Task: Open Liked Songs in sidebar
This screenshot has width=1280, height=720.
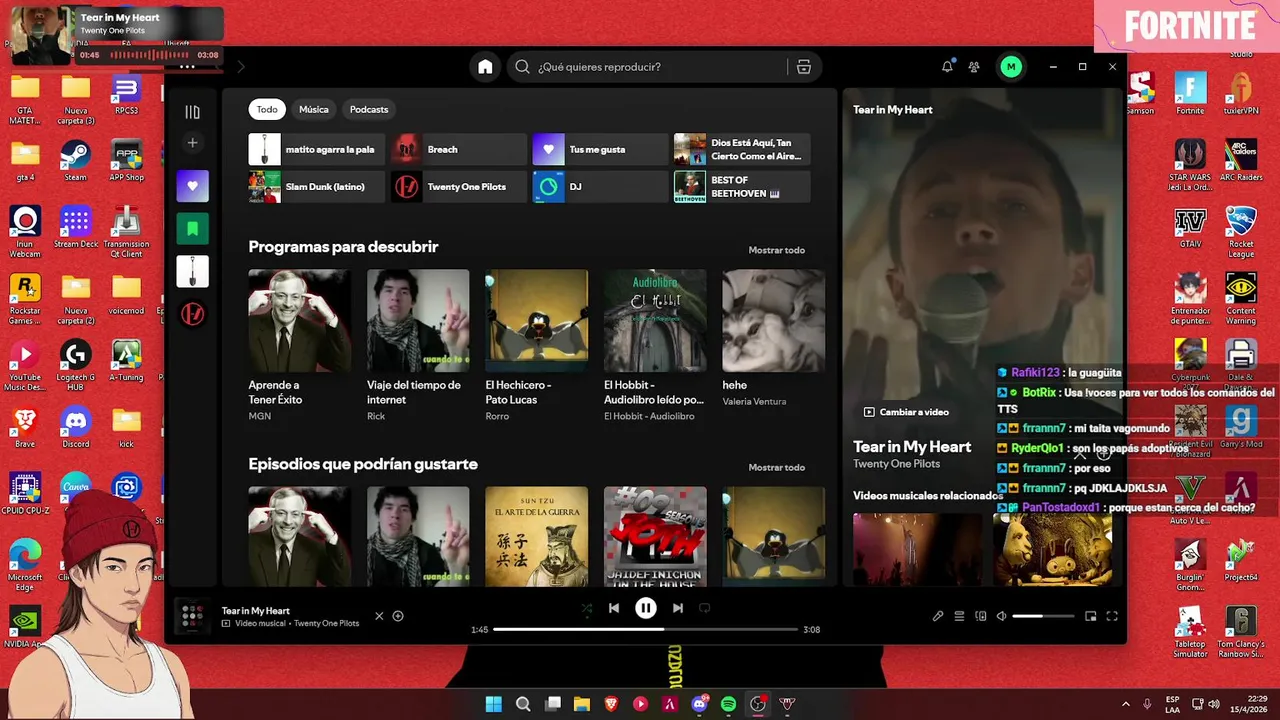Action: (193, 186)
